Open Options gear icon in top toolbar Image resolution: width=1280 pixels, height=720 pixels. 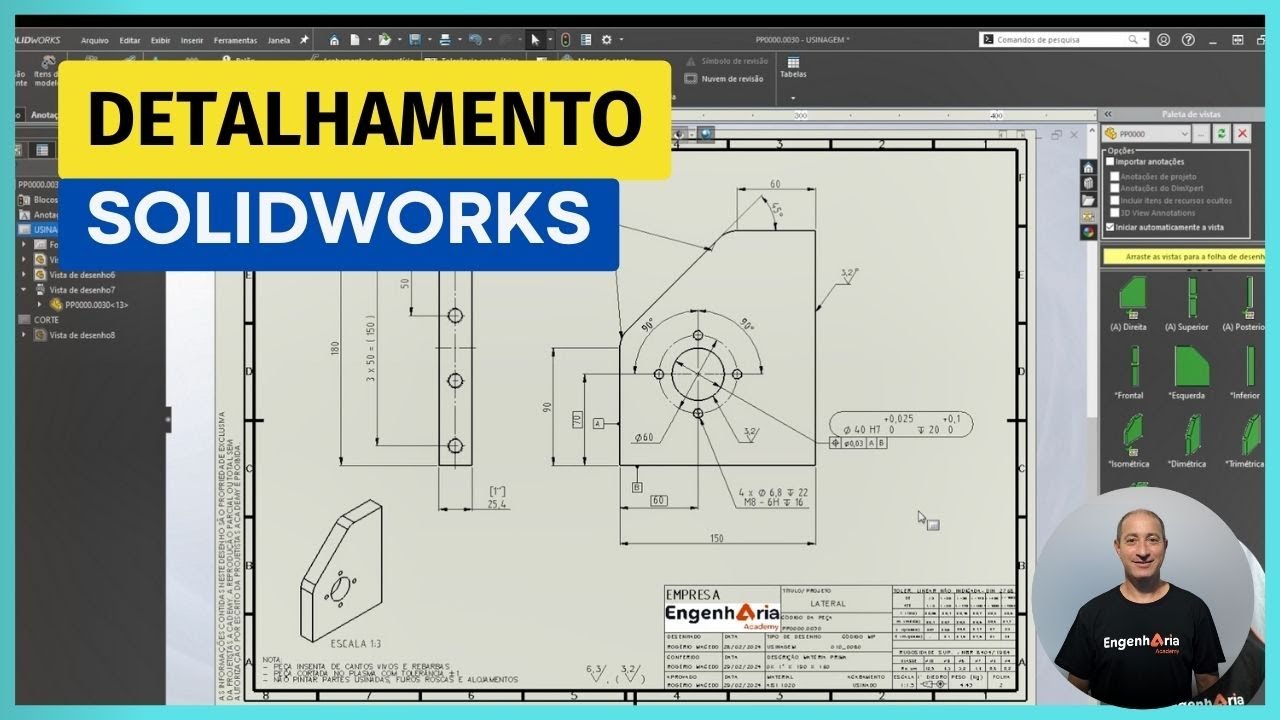pos(606,40)
